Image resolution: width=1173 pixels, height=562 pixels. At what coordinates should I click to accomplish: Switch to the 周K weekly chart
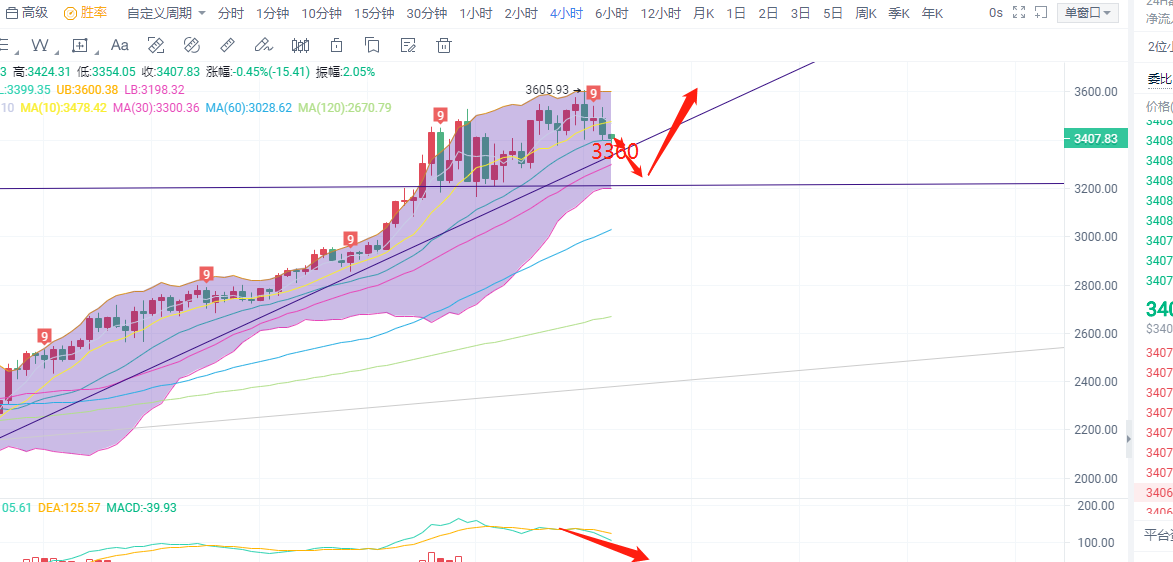tap(866, 13)
